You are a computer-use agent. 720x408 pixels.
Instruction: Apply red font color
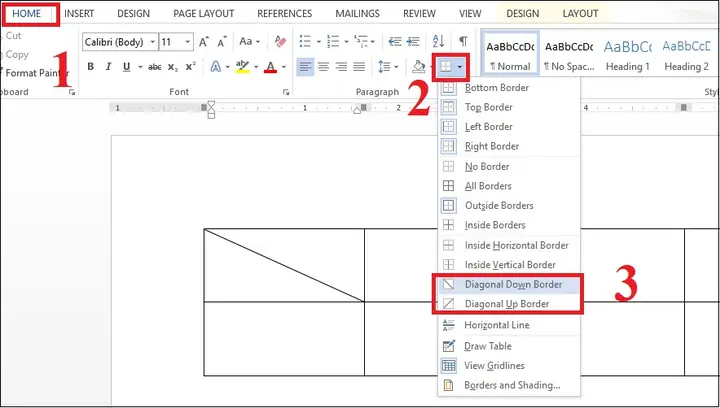(271, 67)
